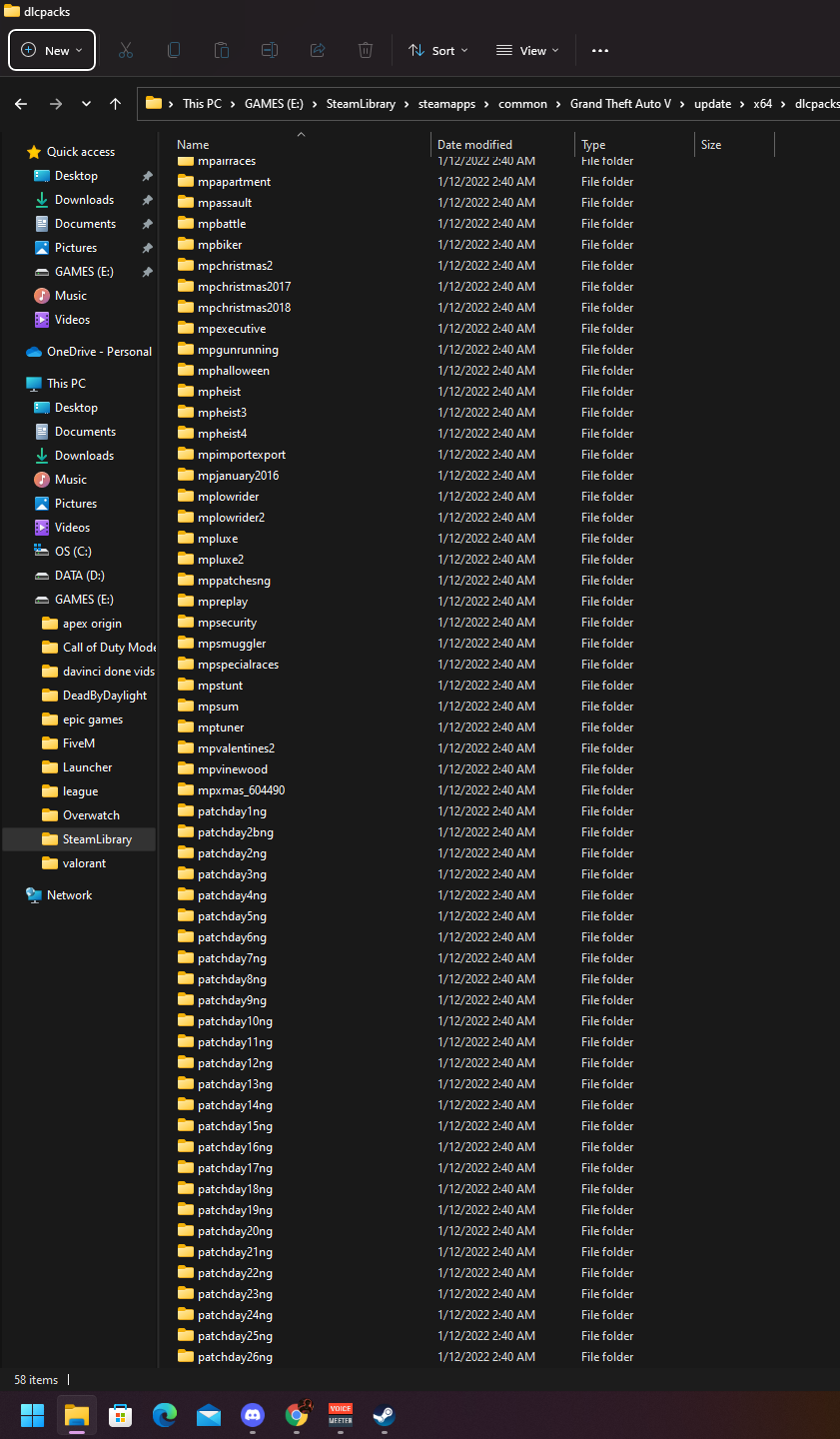
Task: Click This PC in the address bar
Action: (202, 104)
